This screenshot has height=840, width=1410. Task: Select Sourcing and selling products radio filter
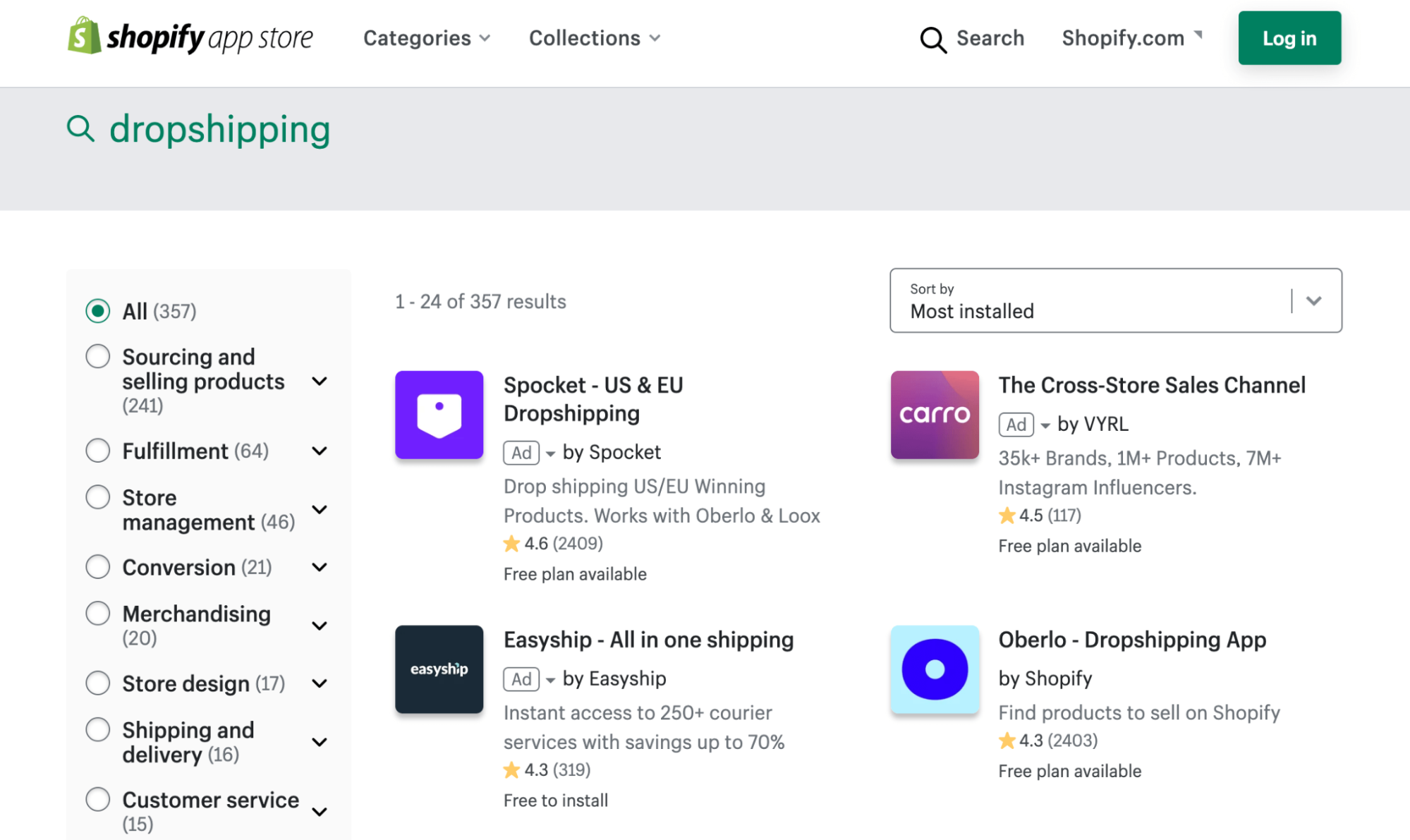(98, 357)
